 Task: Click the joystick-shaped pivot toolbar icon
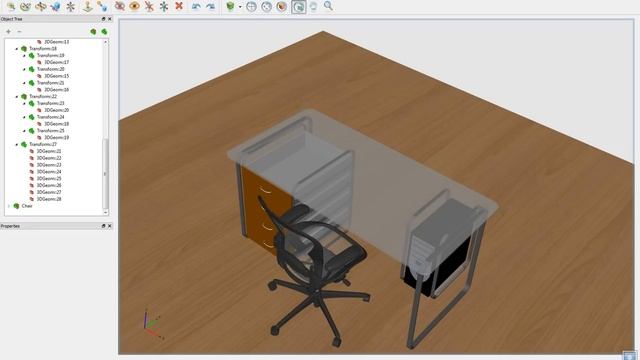coord(87,6)
